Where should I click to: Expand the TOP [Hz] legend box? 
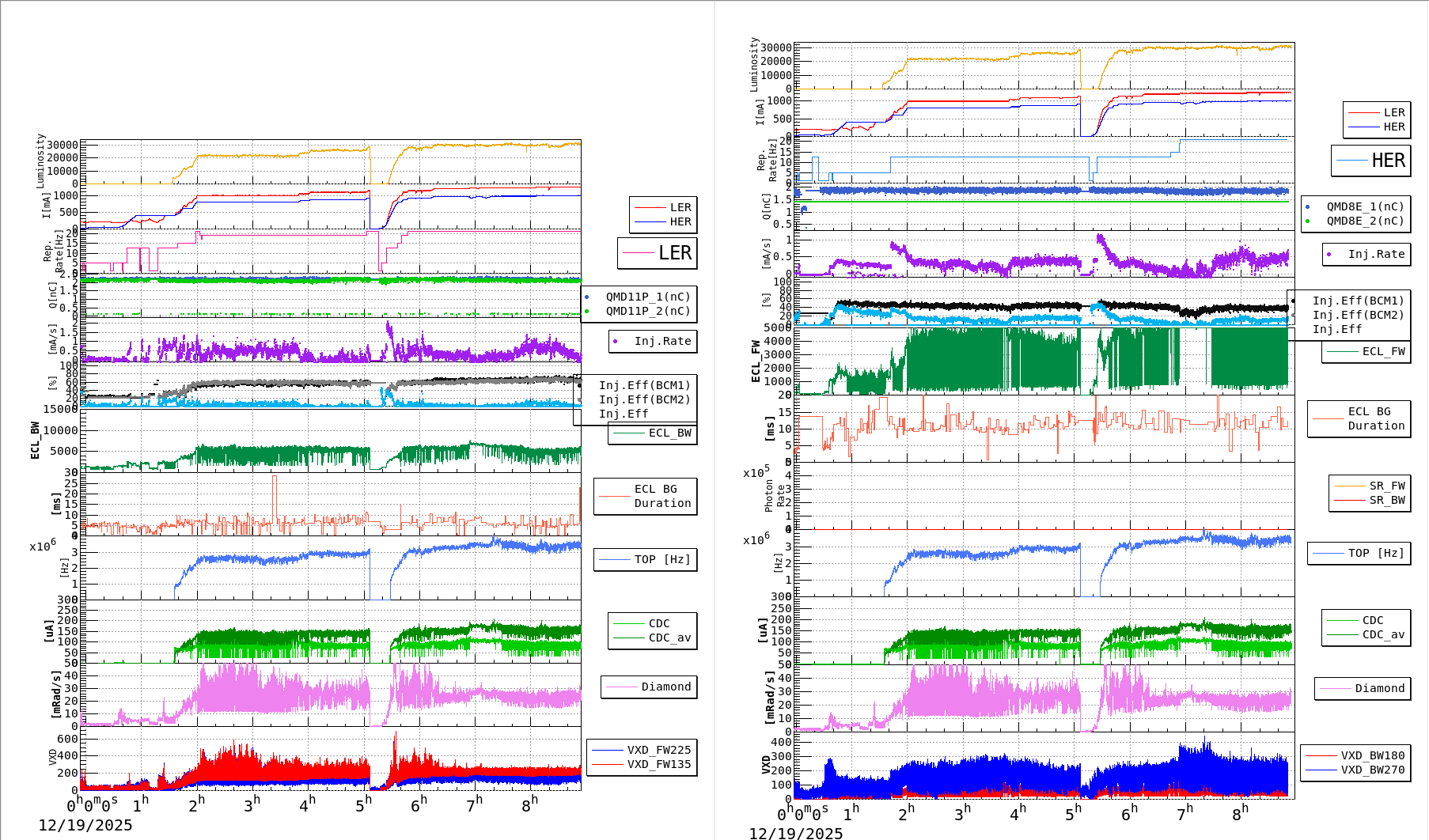coord(645,558)
